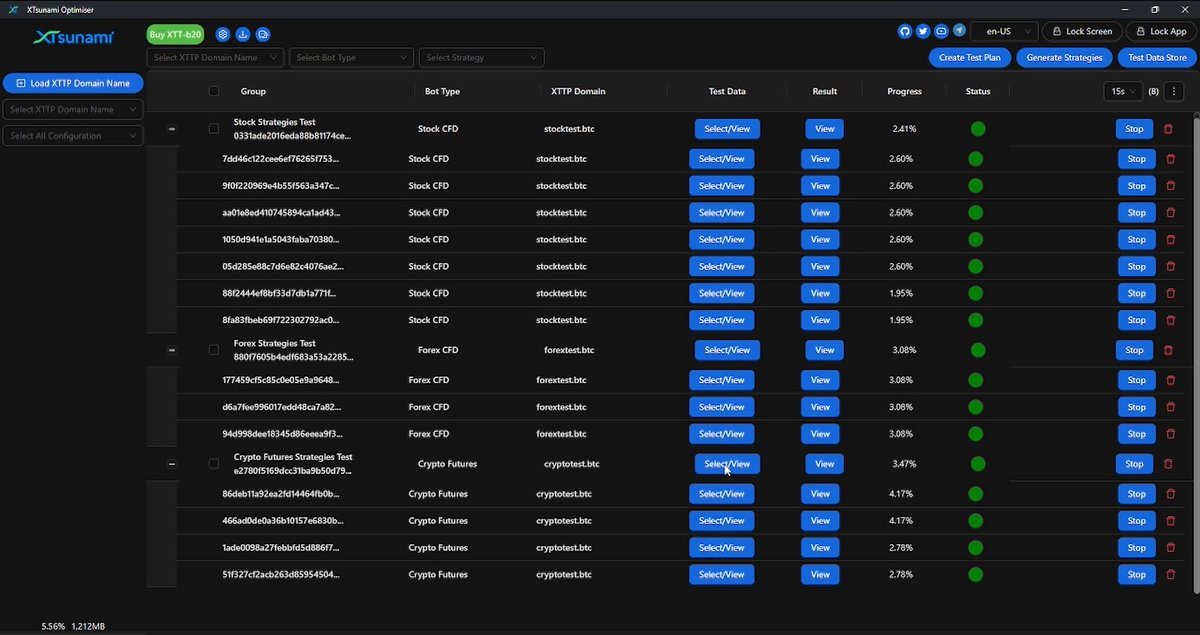Click the 3.47% progress value
Image resolution: width=1200 pixels, height=635 pixels.
tap(904, 464)
